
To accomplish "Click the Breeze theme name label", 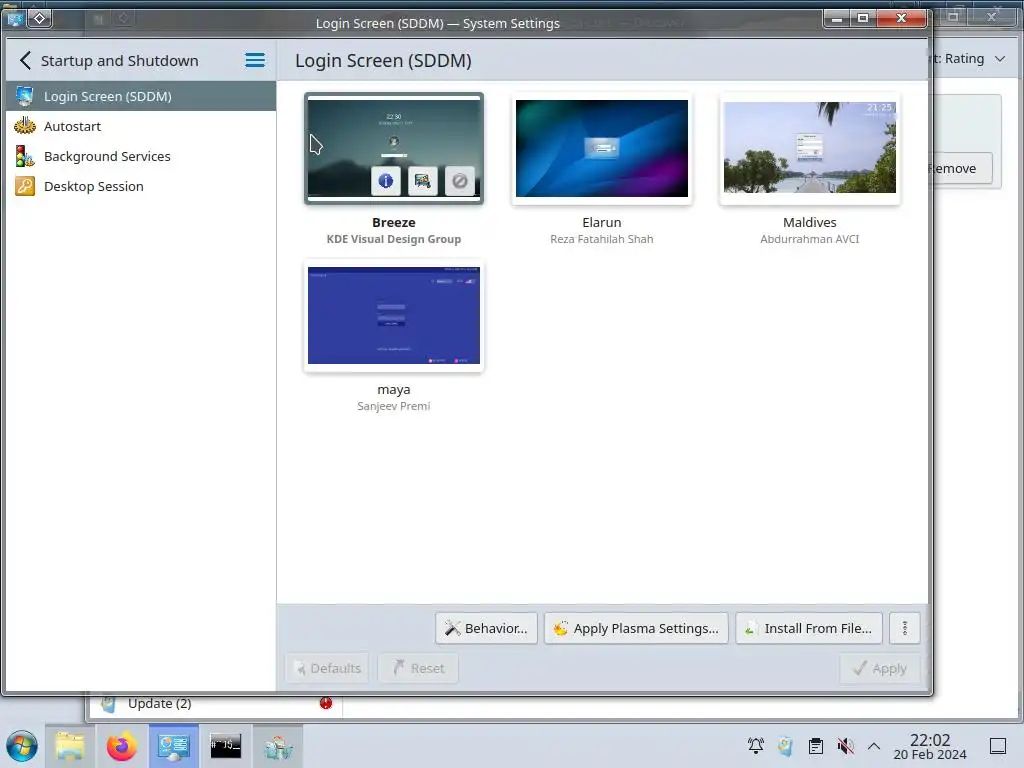I will click(x=394, y=223).
